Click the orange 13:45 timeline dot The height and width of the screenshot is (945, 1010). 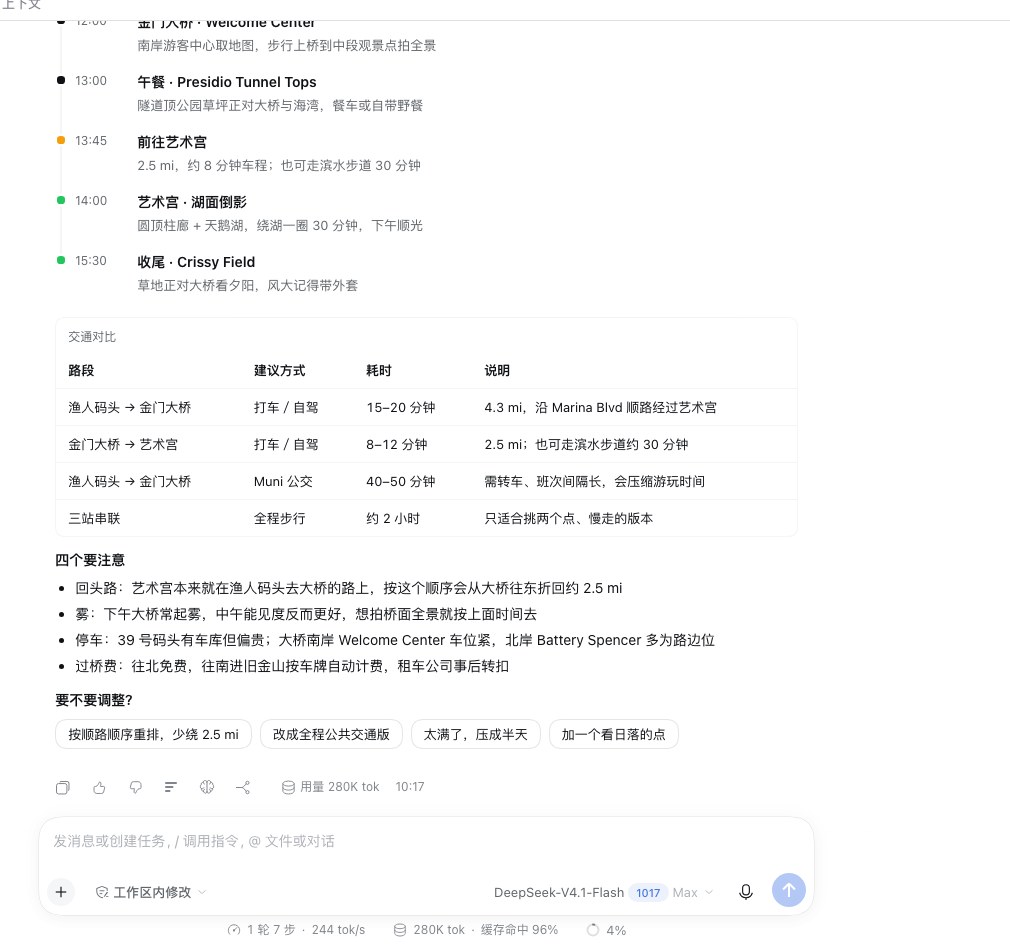pos(61,140)
